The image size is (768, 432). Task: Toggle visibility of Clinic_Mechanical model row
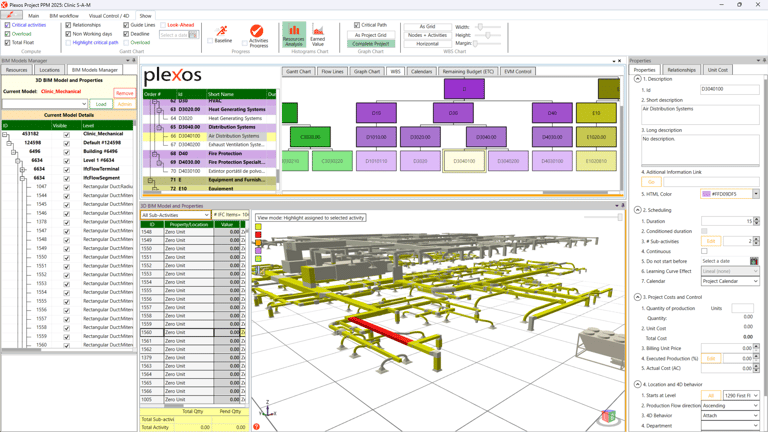coord(67,135)
